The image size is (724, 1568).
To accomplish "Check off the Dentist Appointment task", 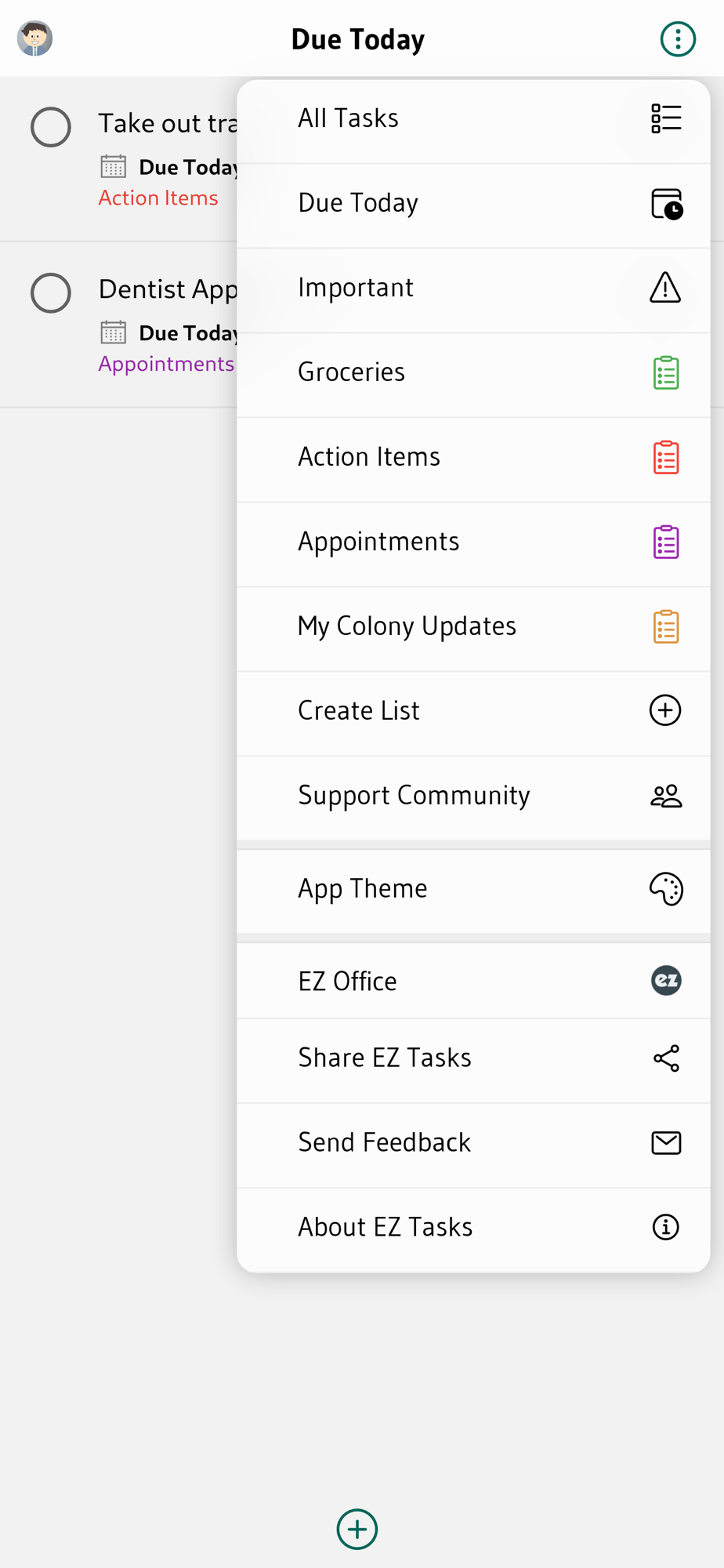I will coord(51,293).
